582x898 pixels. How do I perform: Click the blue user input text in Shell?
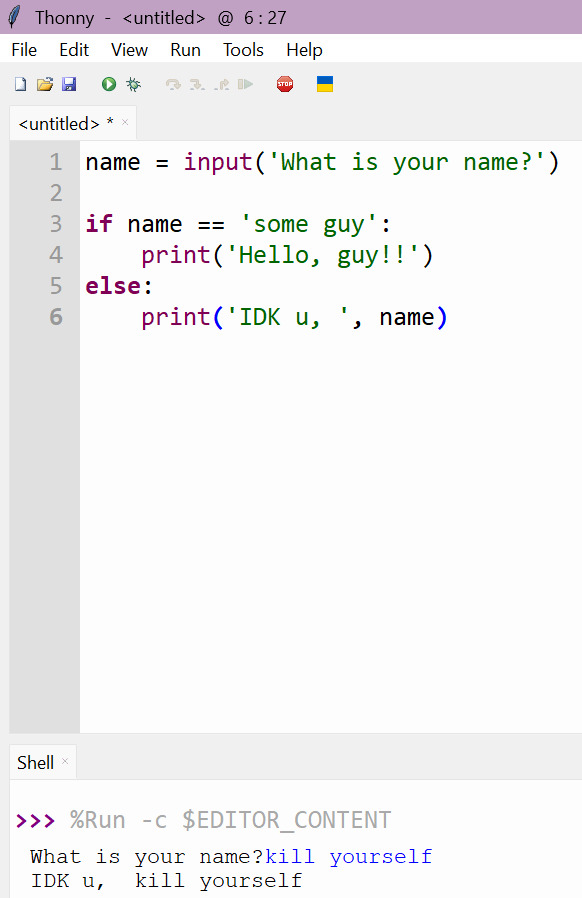(349, 857)
